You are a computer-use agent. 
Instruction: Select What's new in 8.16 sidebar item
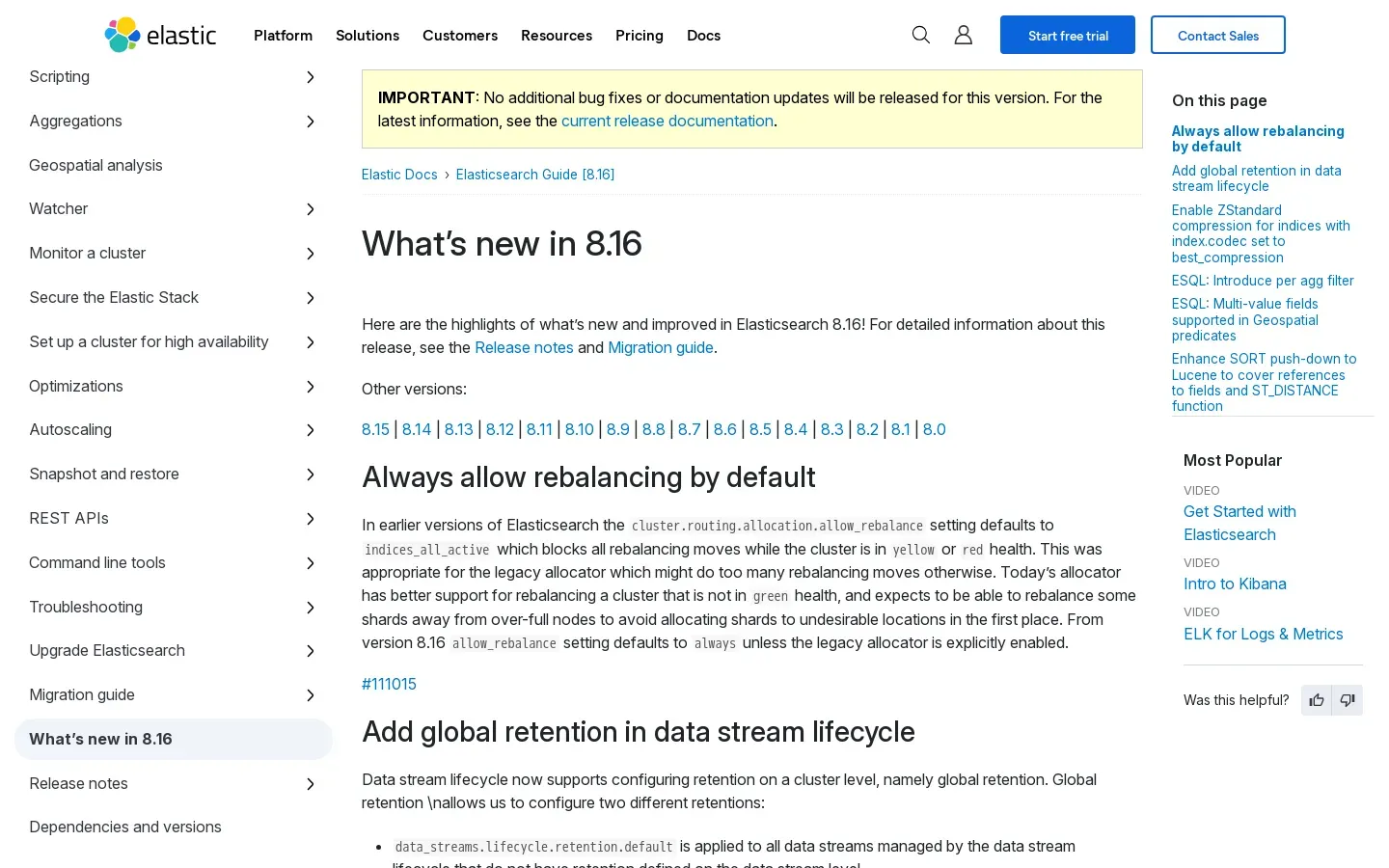click(174, 740)
